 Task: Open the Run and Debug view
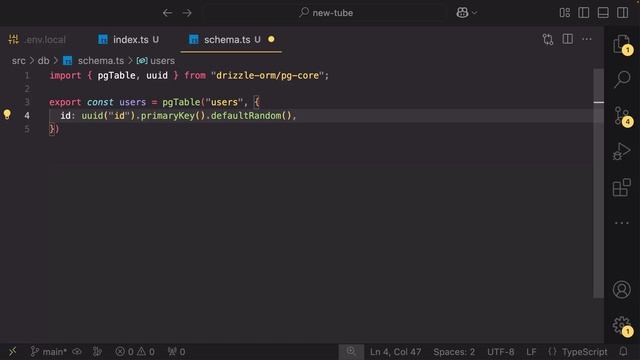(x=622, y=151)
